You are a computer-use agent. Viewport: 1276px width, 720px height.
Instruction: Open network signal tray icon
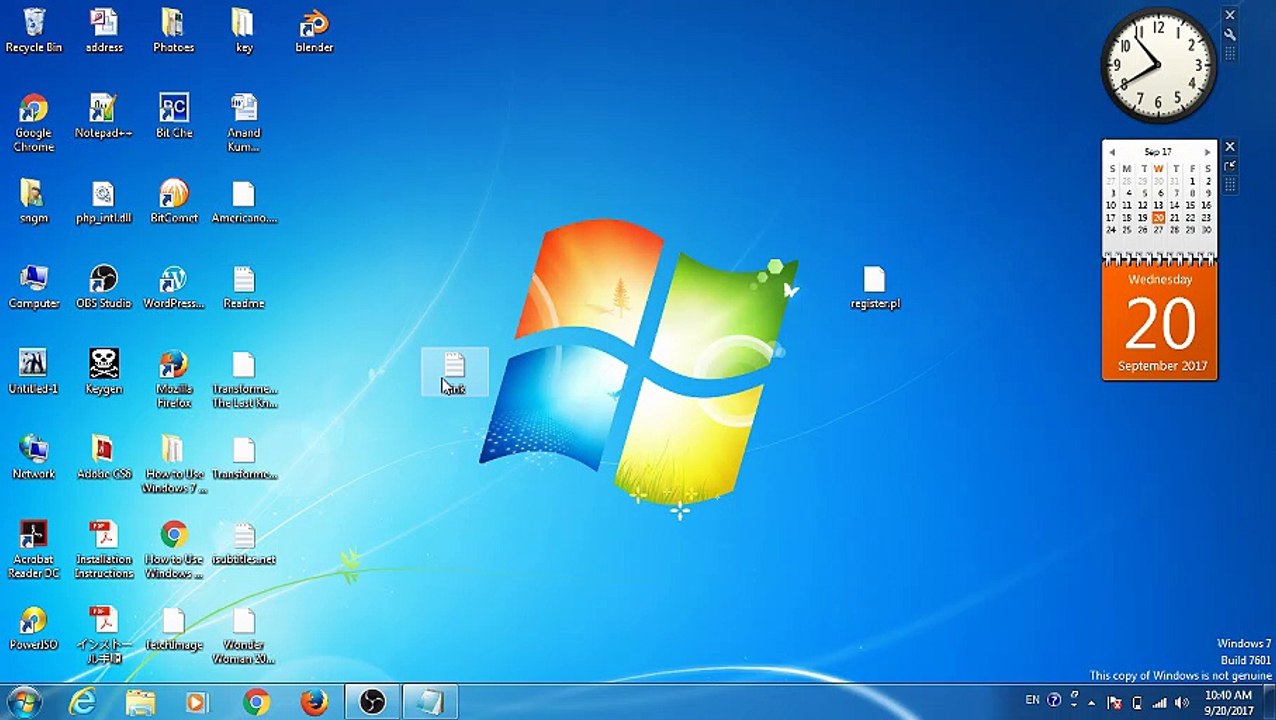tap(1160, 703)
